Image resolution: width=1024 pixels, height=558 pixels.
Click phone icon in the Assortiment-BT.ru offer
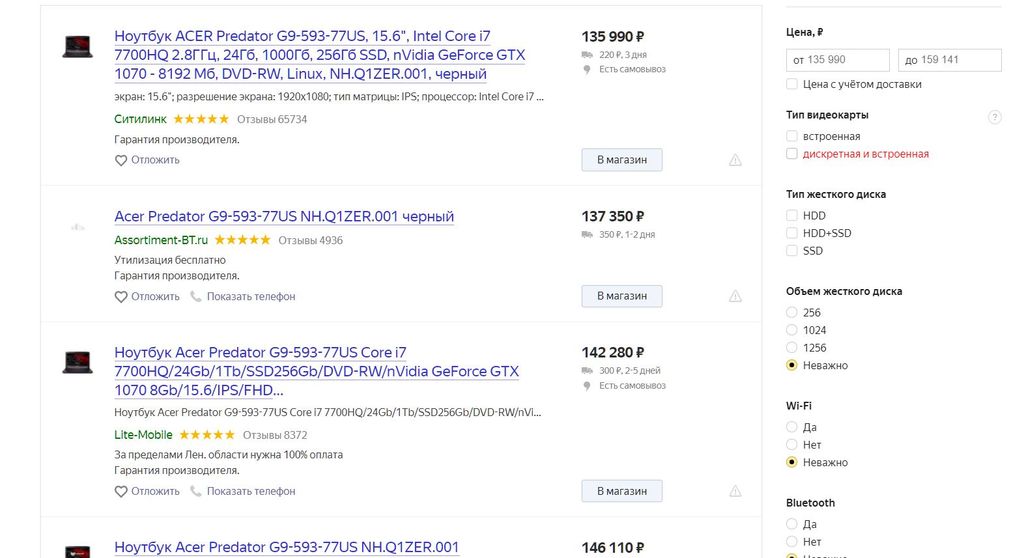coord(196,297)
